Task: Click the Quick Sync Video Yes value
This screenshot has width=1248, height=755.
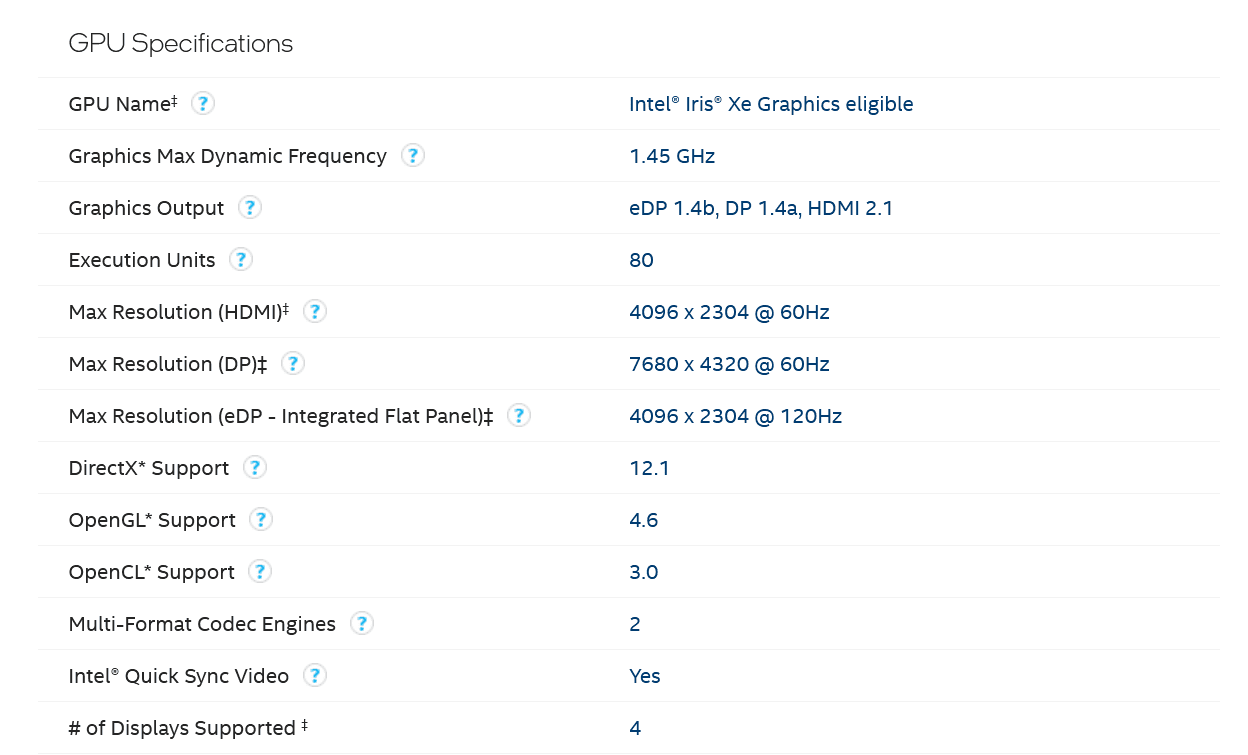Action: coord(645,676)
